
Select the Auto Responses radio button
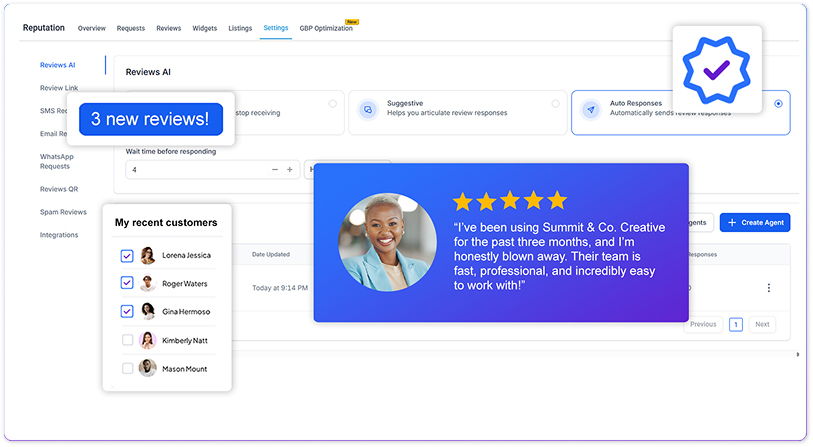(778, 103)
